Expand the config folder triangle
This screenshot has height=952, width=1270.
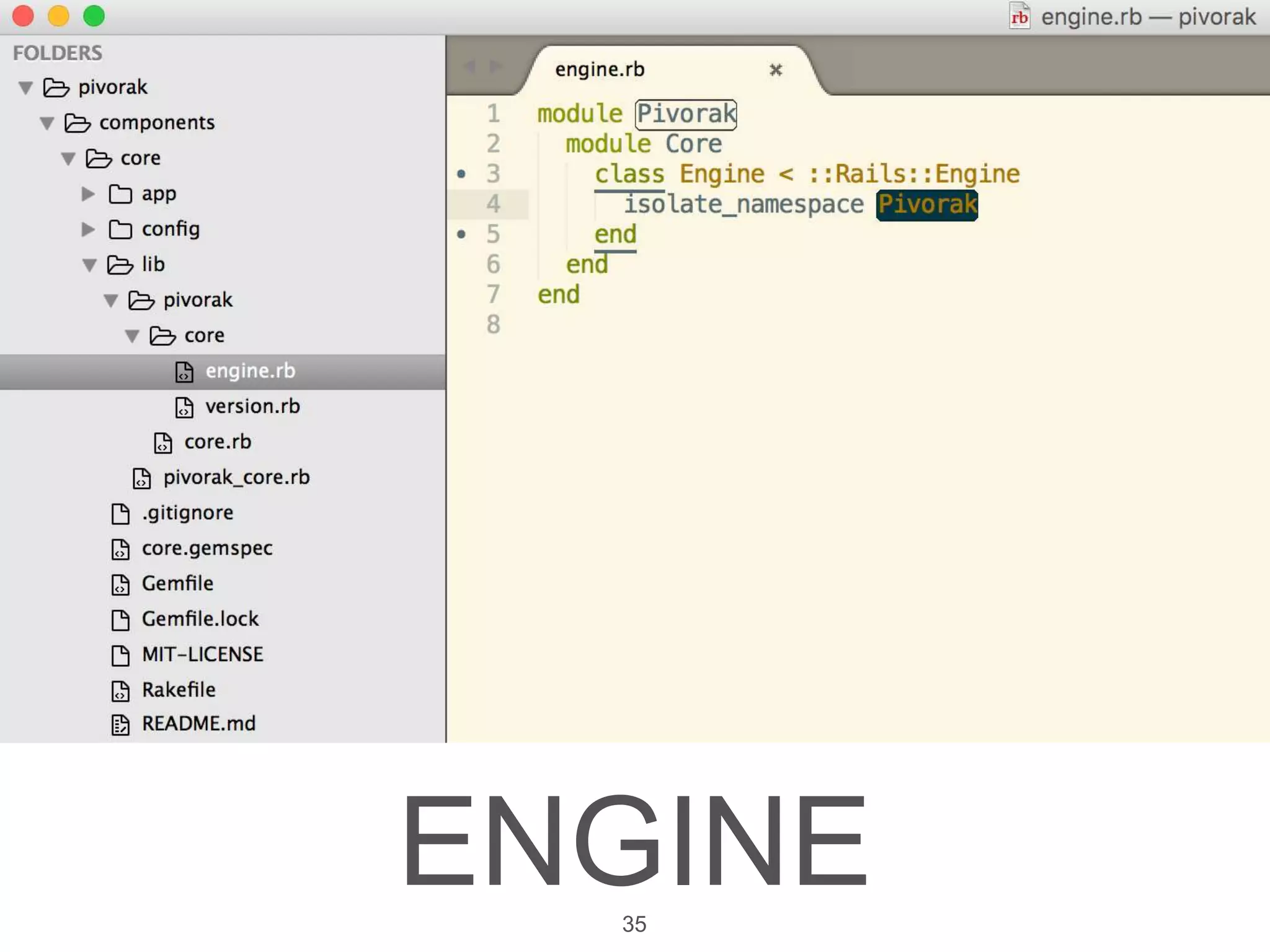pyautogui.click(x=88, y=229)
